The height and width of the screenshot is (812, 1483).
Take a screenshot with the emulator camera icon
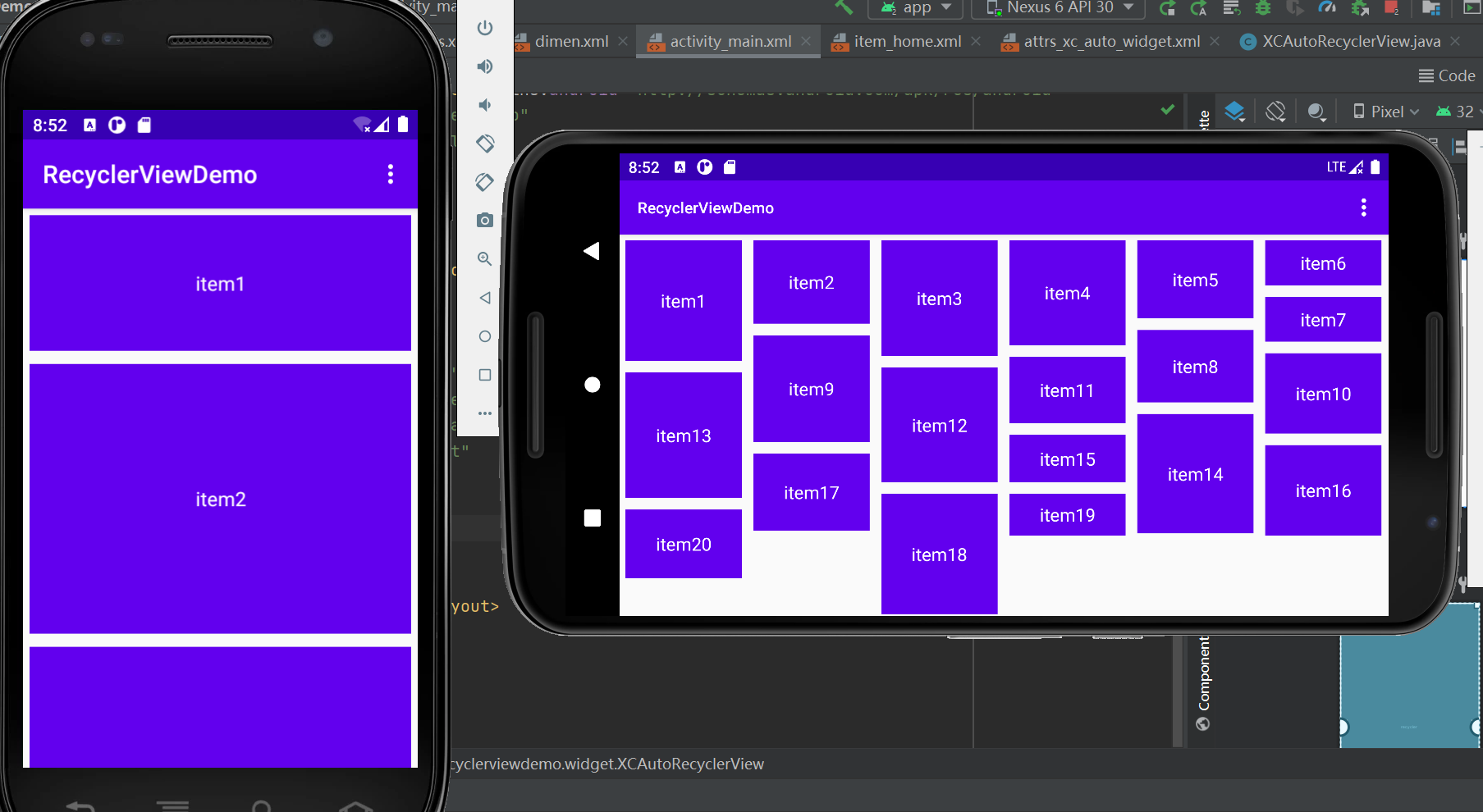pos(485,220)
